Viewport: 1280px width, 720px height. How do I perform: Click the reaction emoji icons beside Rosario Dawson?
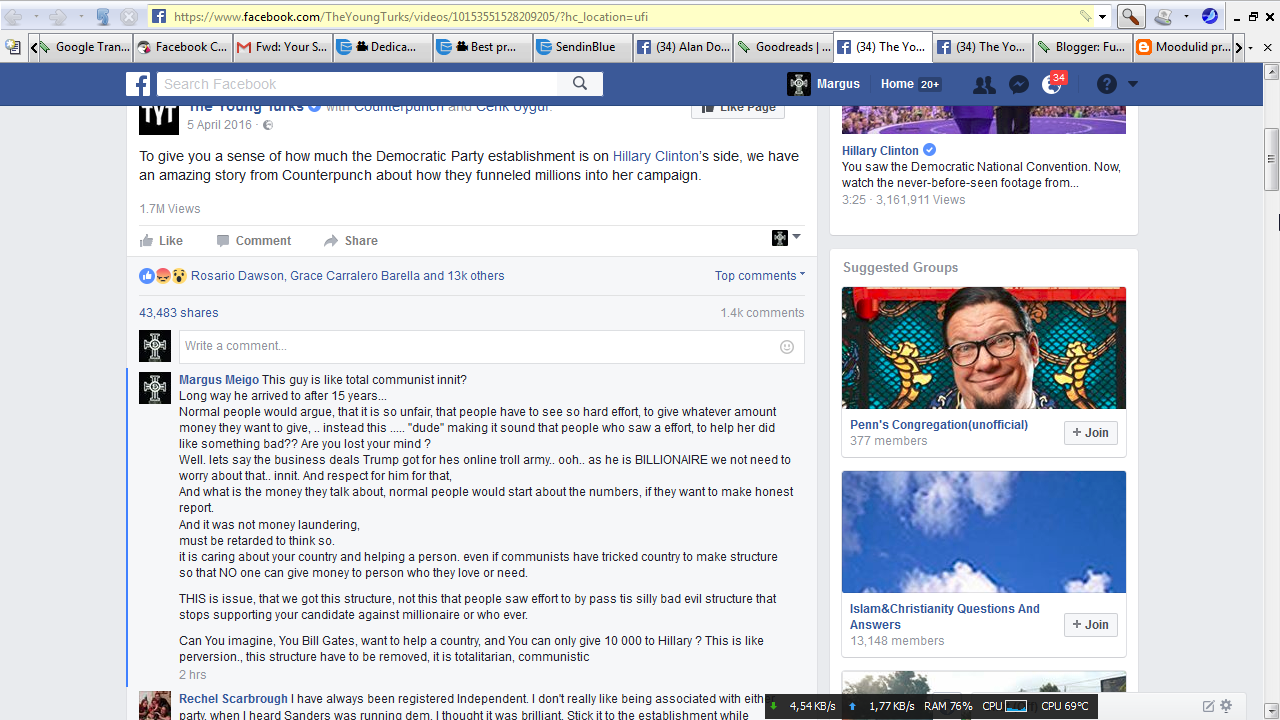tap(163, 276)
